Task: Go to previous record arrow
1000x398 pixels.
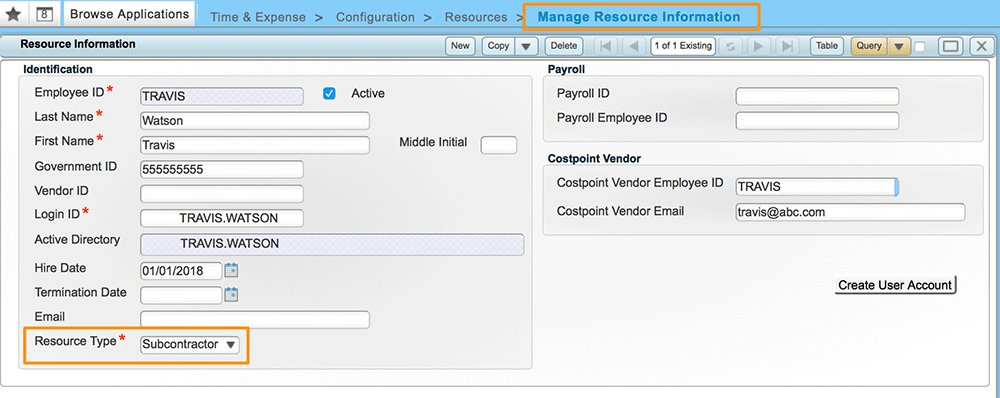Action: [x=634, y=46]
